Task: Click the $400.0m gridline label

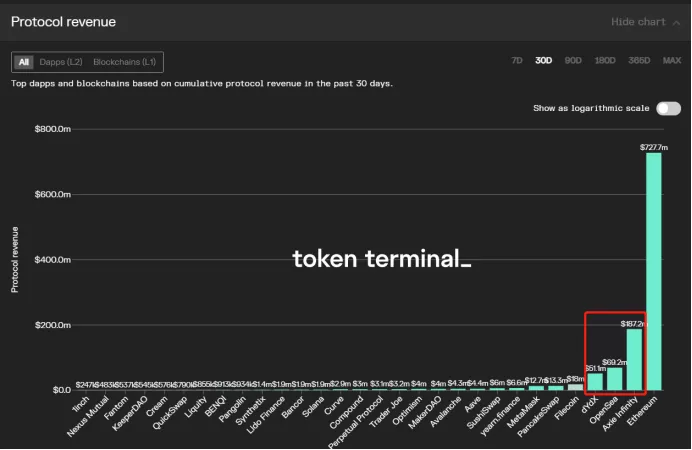Action: point(53,259)
